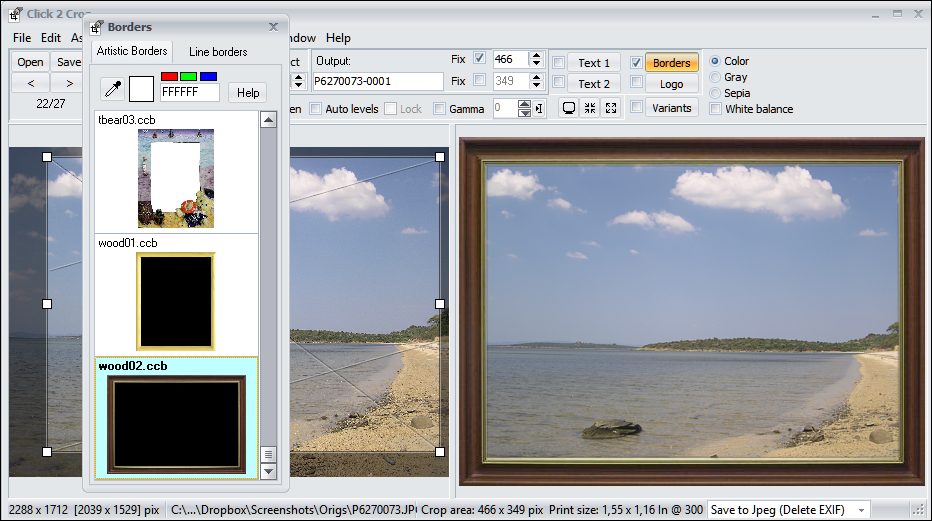This screenshot has height=521, width=932.
Task: Click the Variants button
Action: [672, 108]
